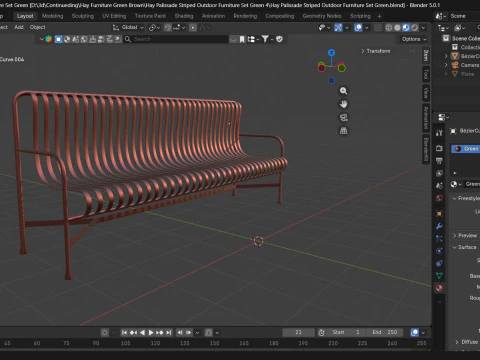
Task: Open the pivot point dropdown
Action: pos(154,28)
